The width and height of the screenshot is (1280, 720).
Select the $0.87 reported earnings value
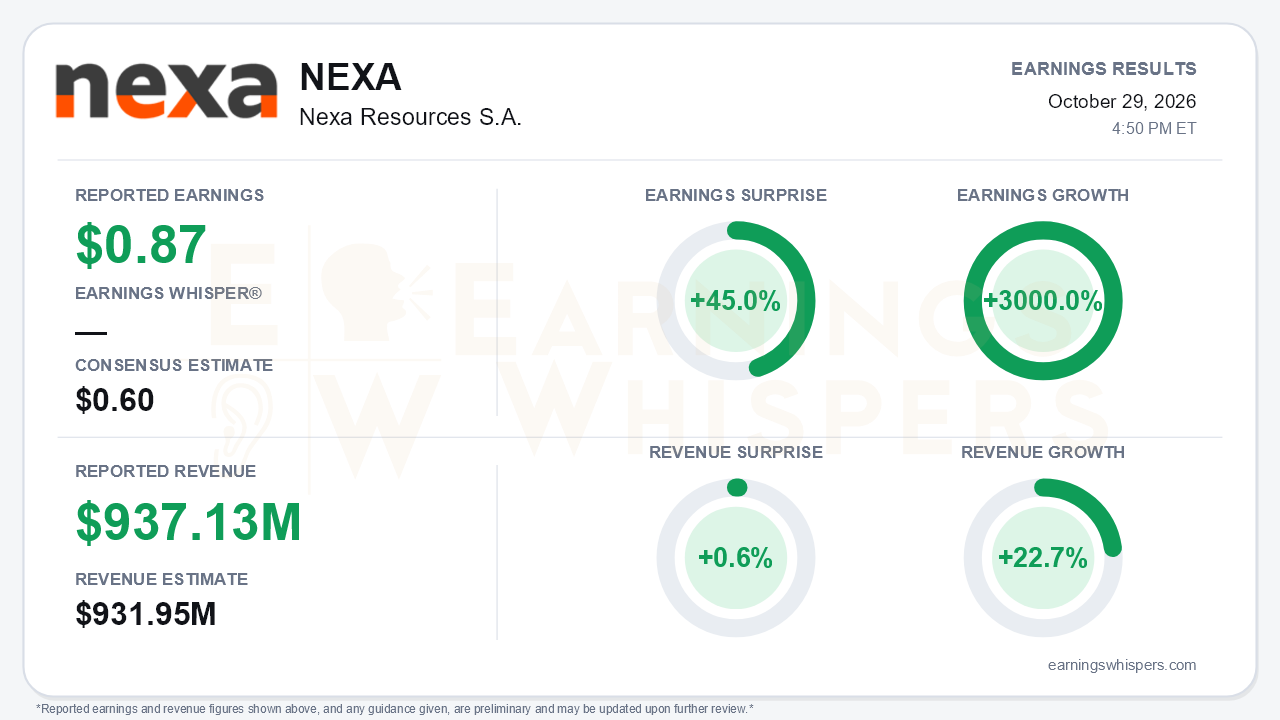click(141, 244)
